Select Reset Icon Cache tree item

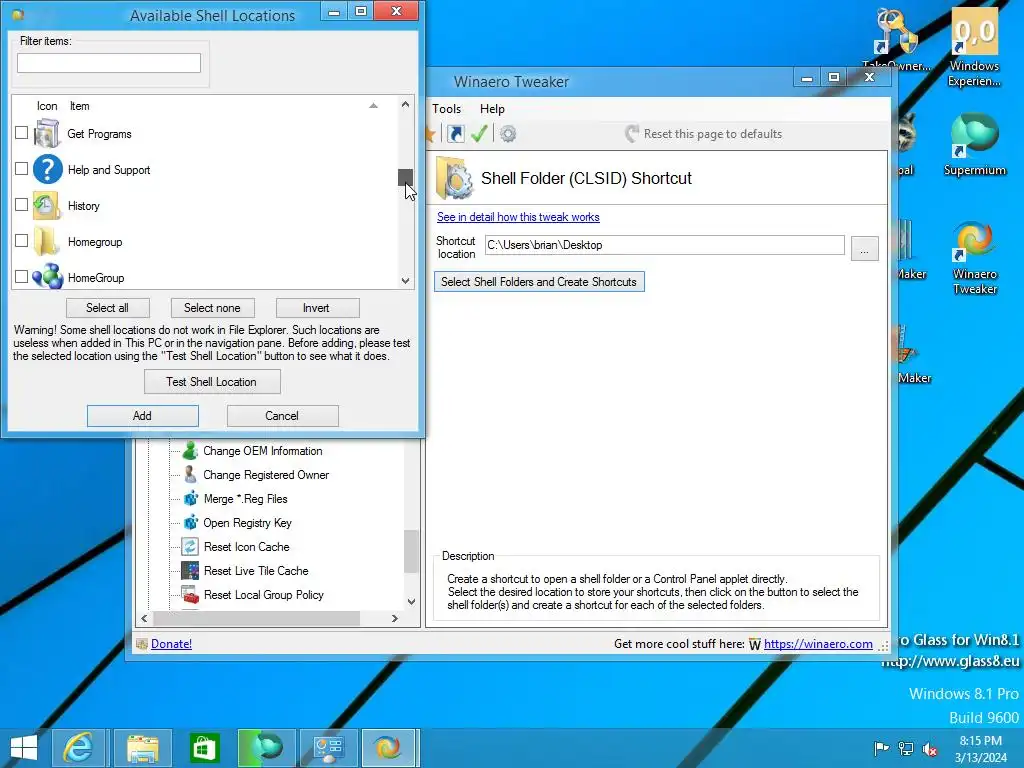point(246,547)
